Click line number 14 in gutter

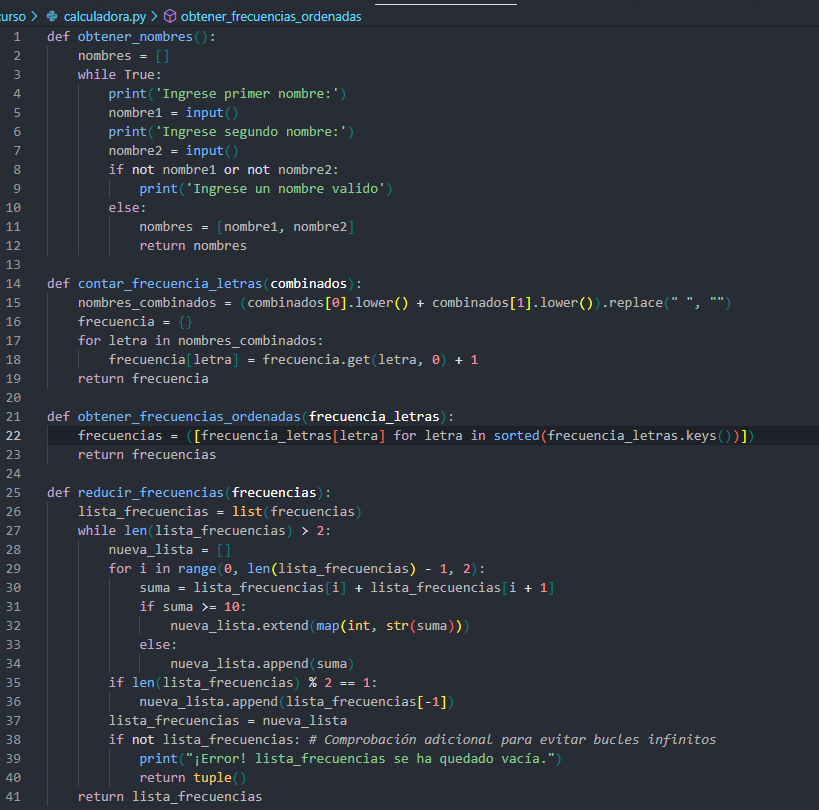13,284
